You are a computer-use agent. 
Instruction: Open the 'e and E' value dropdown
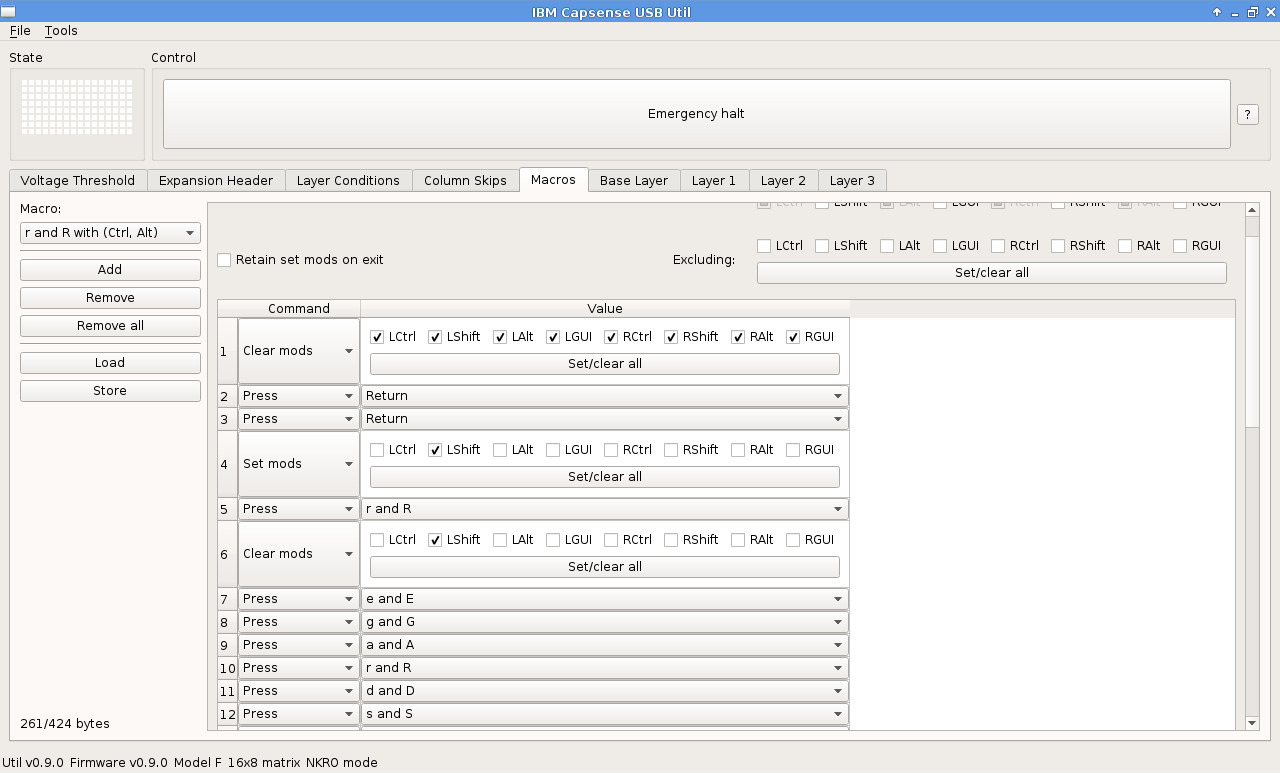(604, 599)
